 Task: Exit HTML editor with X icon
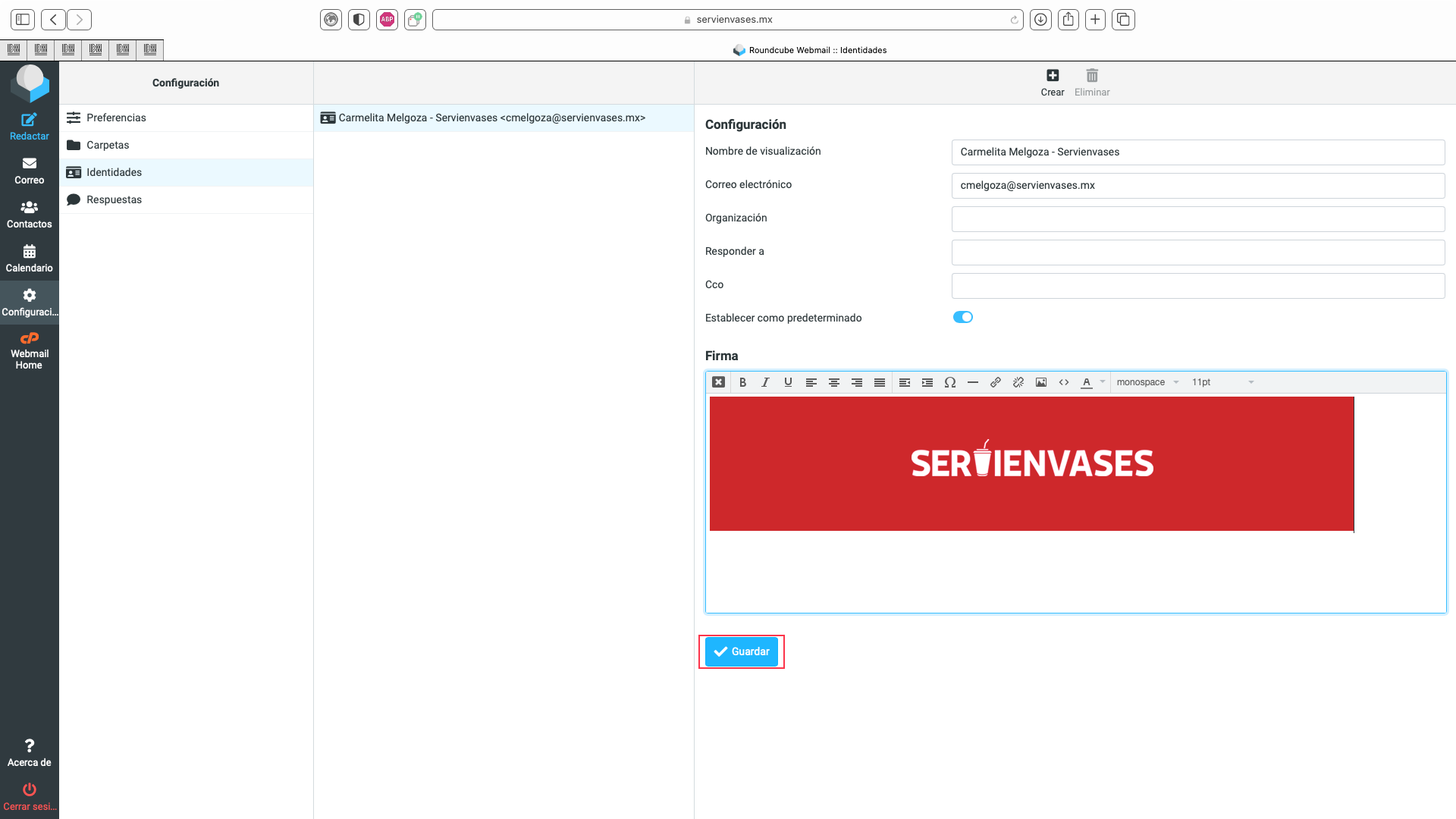(718, 382)
